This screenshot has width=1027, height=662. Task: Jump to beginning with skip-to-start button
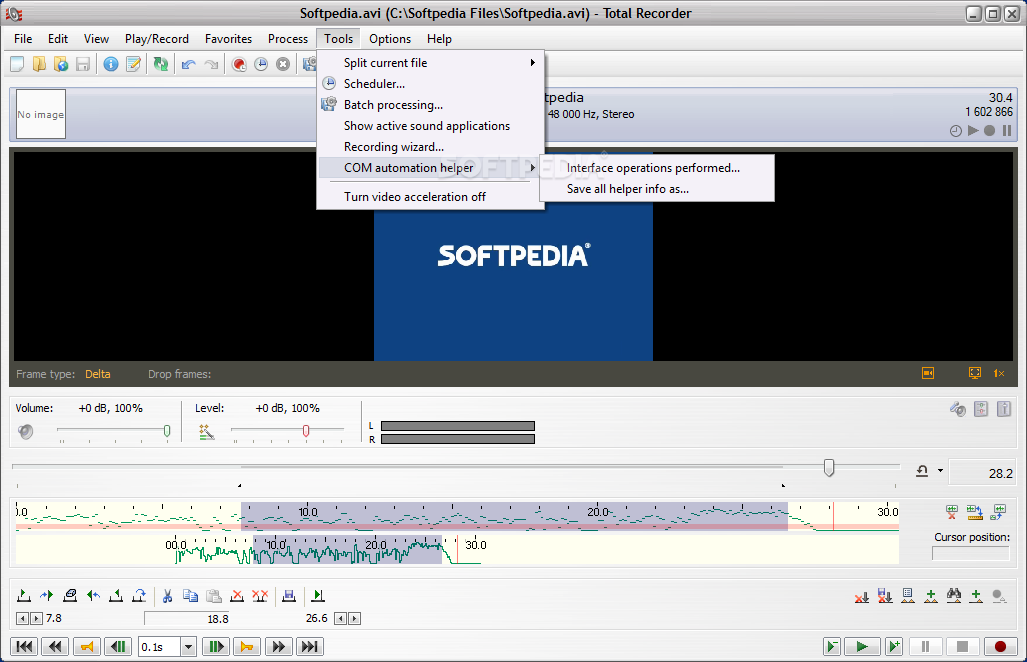(x=24, y=647)
